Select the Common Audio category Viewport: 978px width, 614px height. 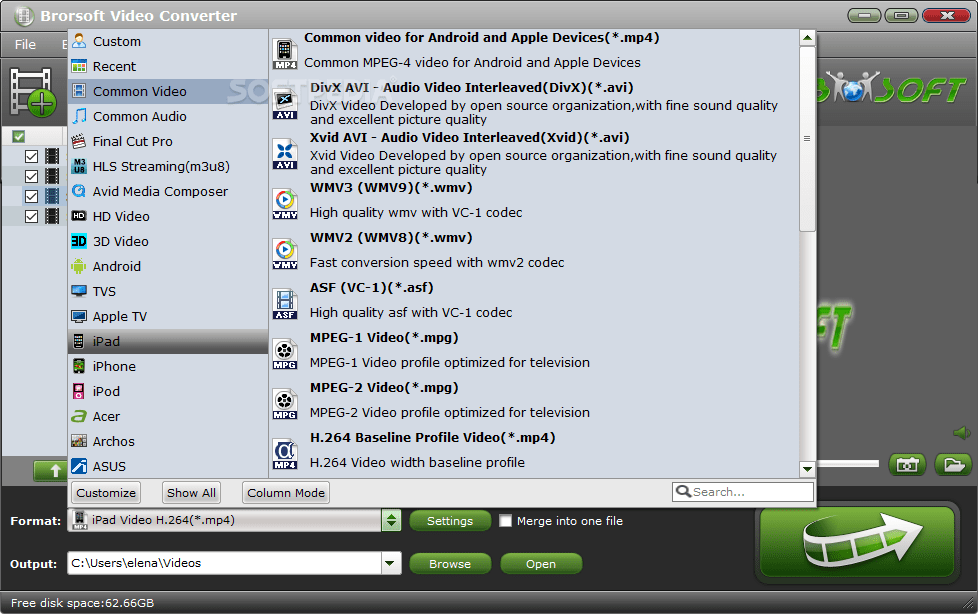[x=168, y=116]
